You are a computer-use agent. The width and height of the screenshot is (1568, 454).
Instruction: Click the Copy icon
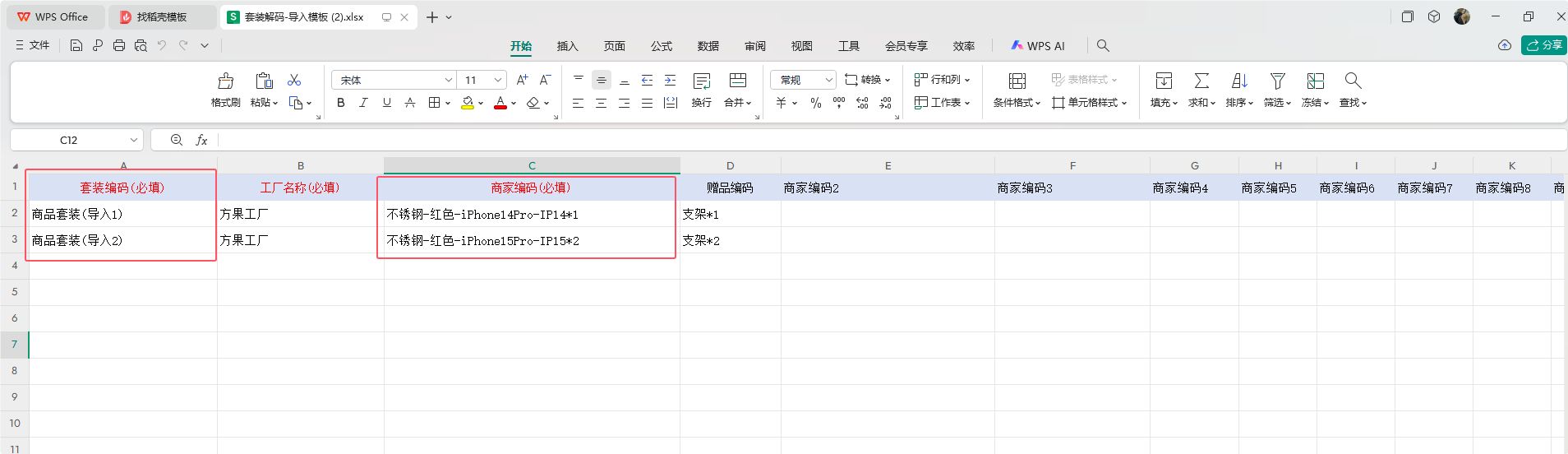(x=296, y=103)
